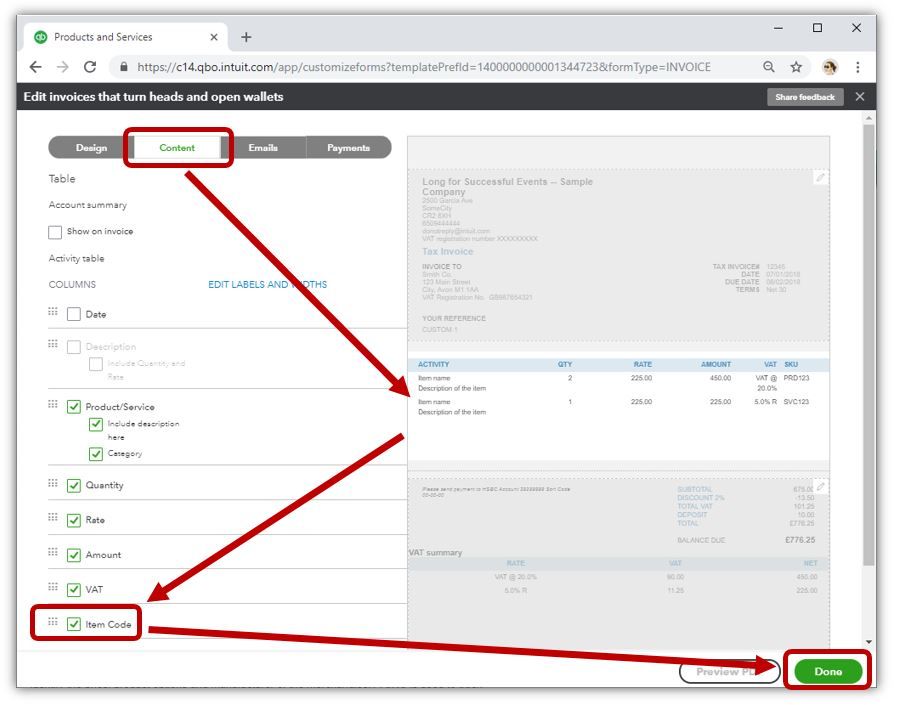Toggle the Description column checkbox
Viewport: 898px width, 705px height.
coord(74,347)
